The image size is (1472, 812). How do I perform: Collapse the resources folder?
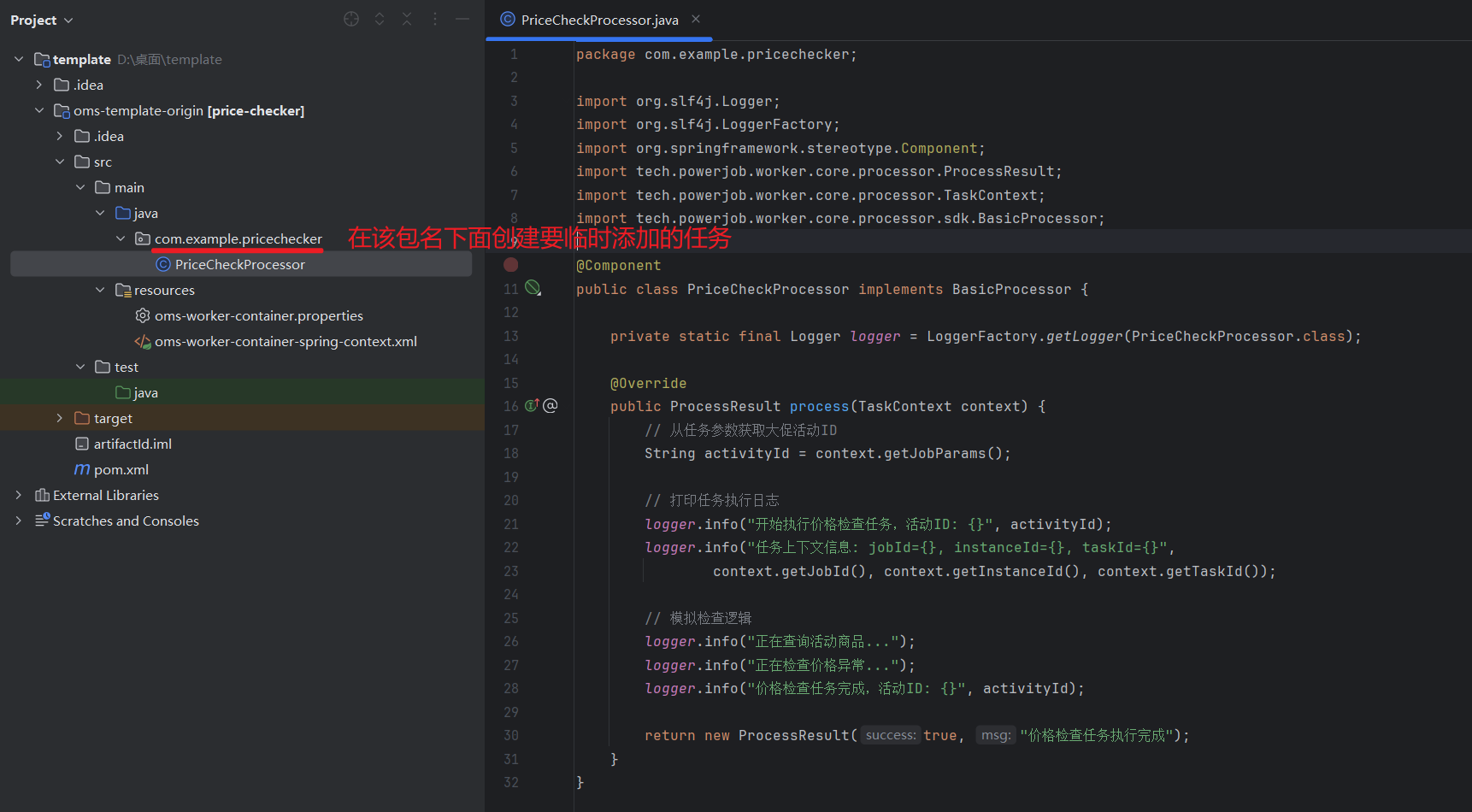(101, 290)
